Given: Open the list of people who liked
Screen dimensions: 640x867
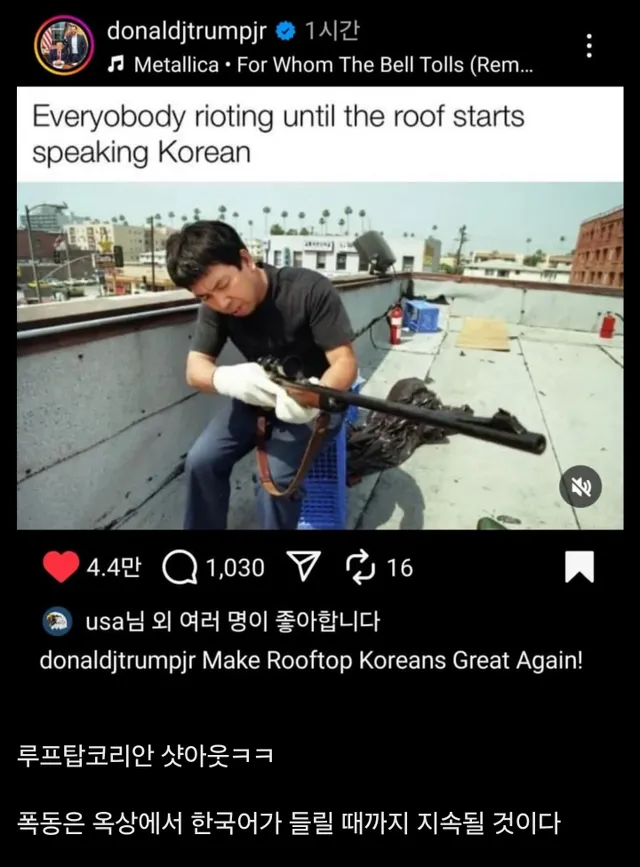Looking at the screenshot, I should coord(233,621).
